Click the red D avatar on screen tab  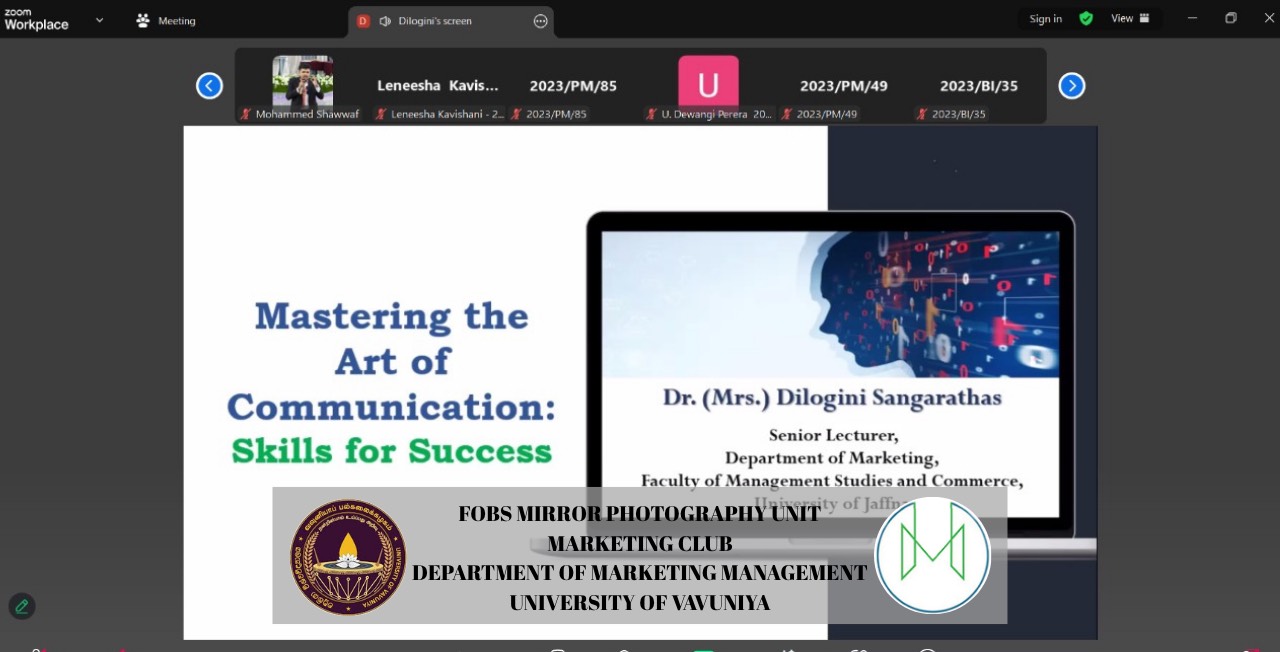tap(363, 21)
